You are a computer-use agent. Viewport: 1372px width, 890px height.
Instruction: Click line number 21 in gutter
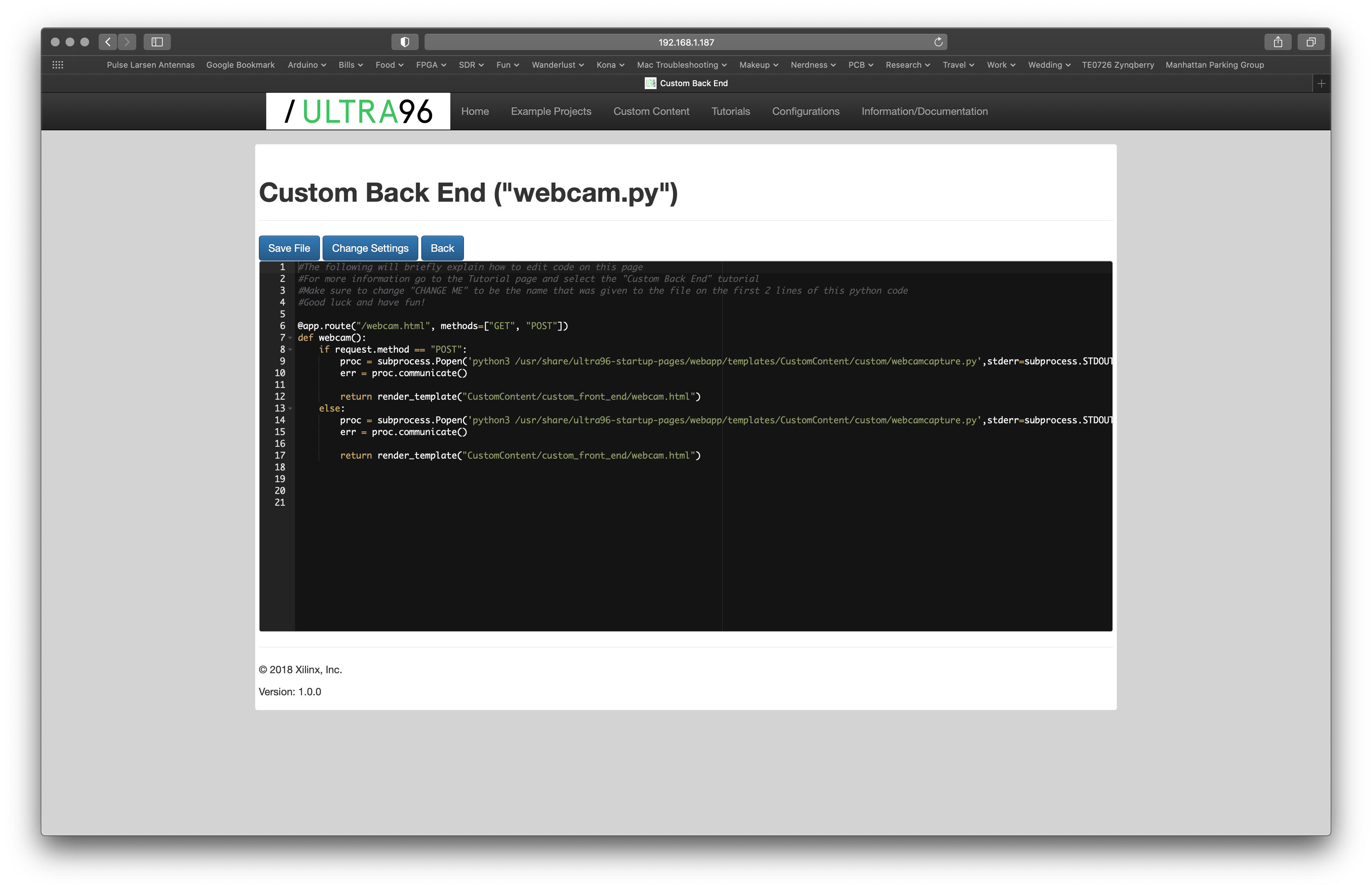point(279,503)
